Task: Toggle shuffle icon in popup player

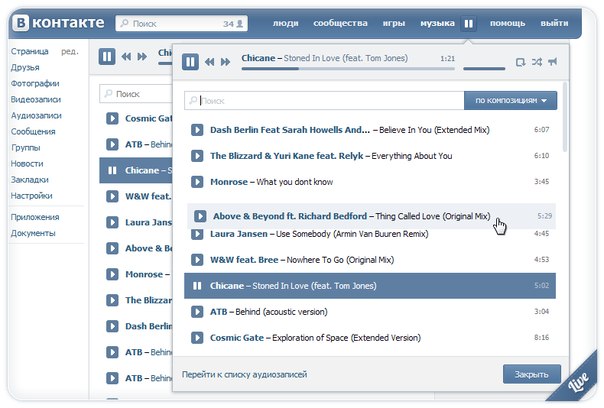Action: (537, 62)
